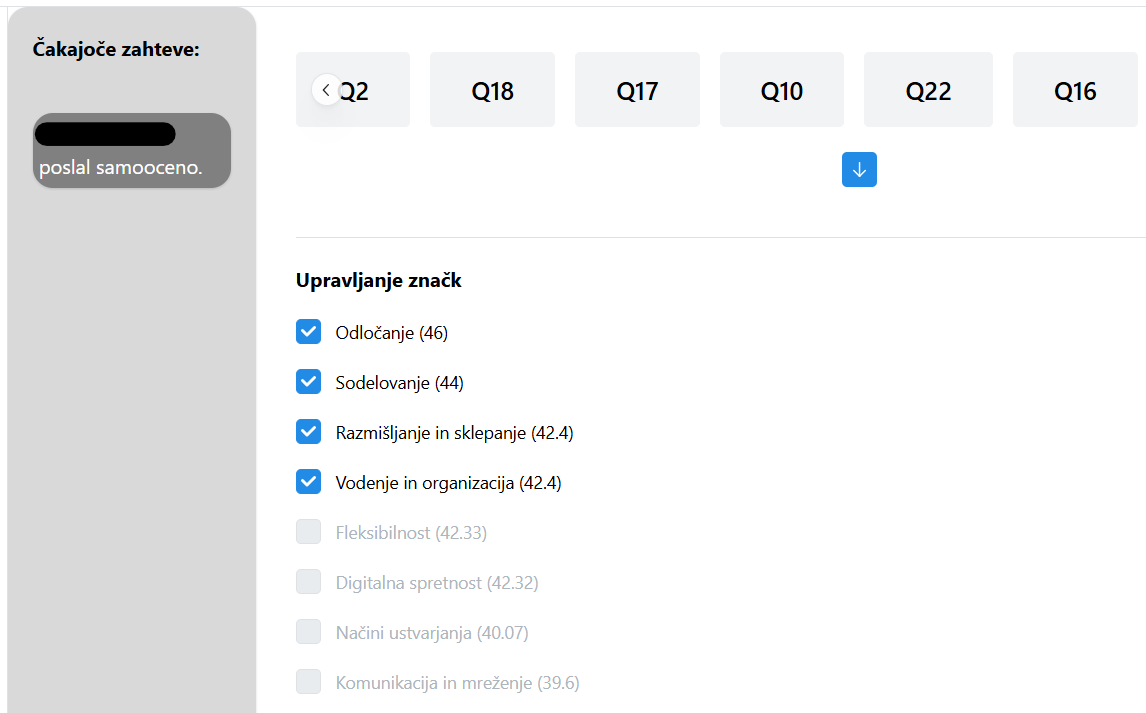Click the left chevron carousel arrow

coord(326,90)
